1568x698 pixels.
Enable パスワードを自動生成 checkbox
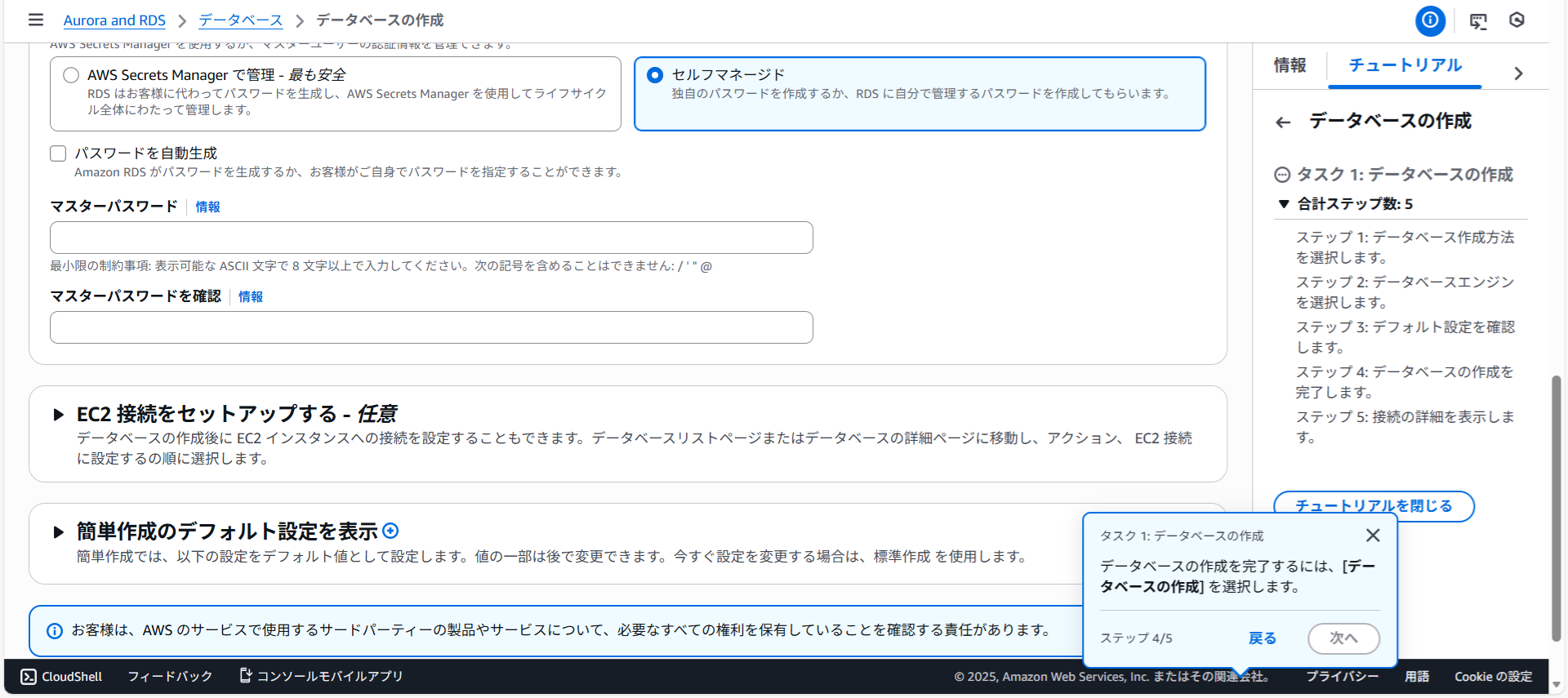(58, 153)
